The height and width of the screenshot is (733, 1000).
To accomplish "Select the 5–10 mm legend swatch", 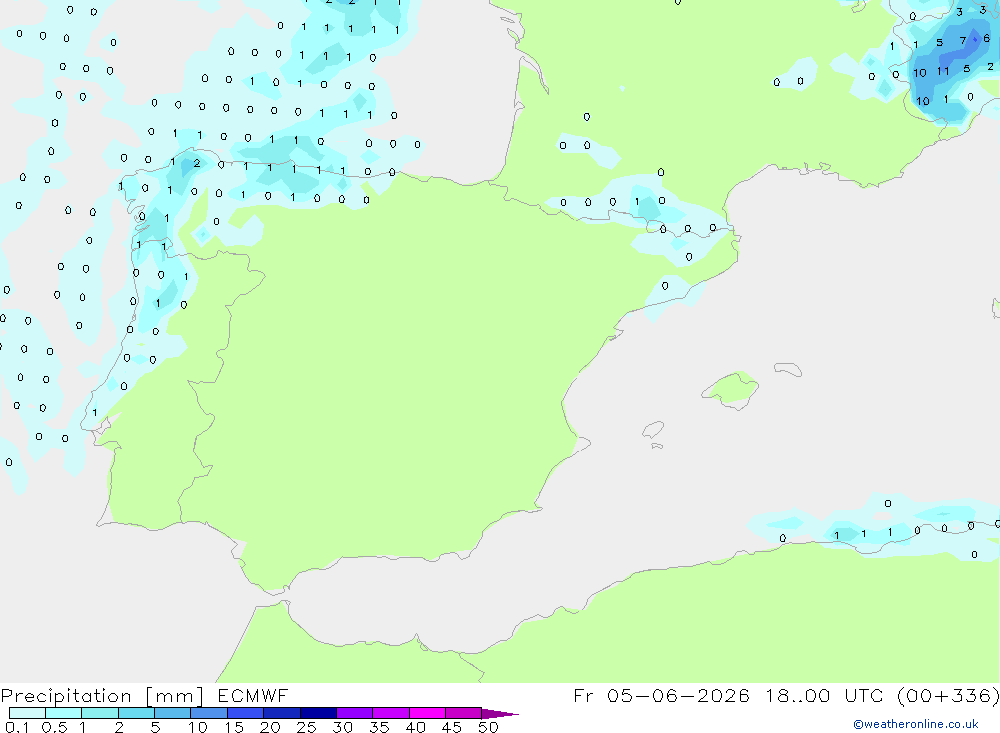I will click(x=173, y=713).
